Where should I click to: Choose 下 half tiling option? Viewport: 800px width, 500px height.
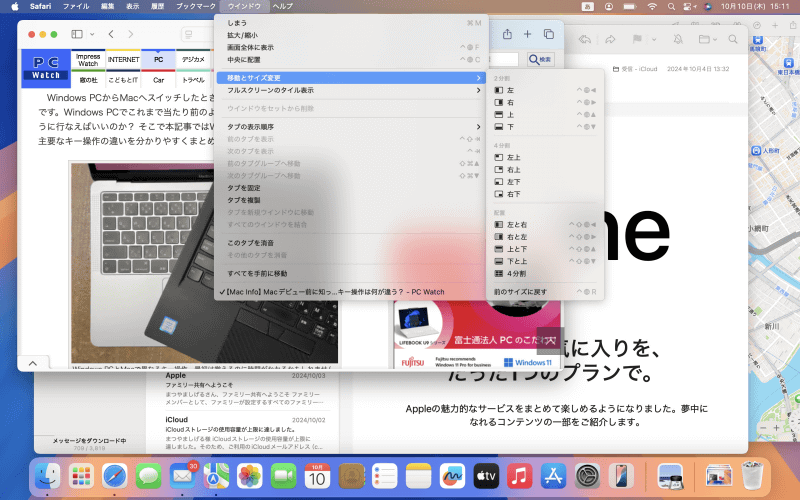tap(545, 127)
